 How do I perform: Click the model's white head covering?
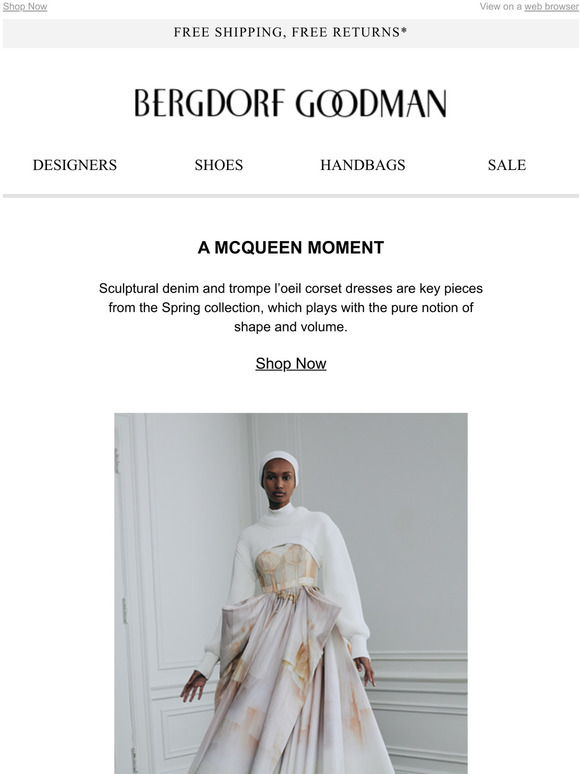(x=279, y=464)
